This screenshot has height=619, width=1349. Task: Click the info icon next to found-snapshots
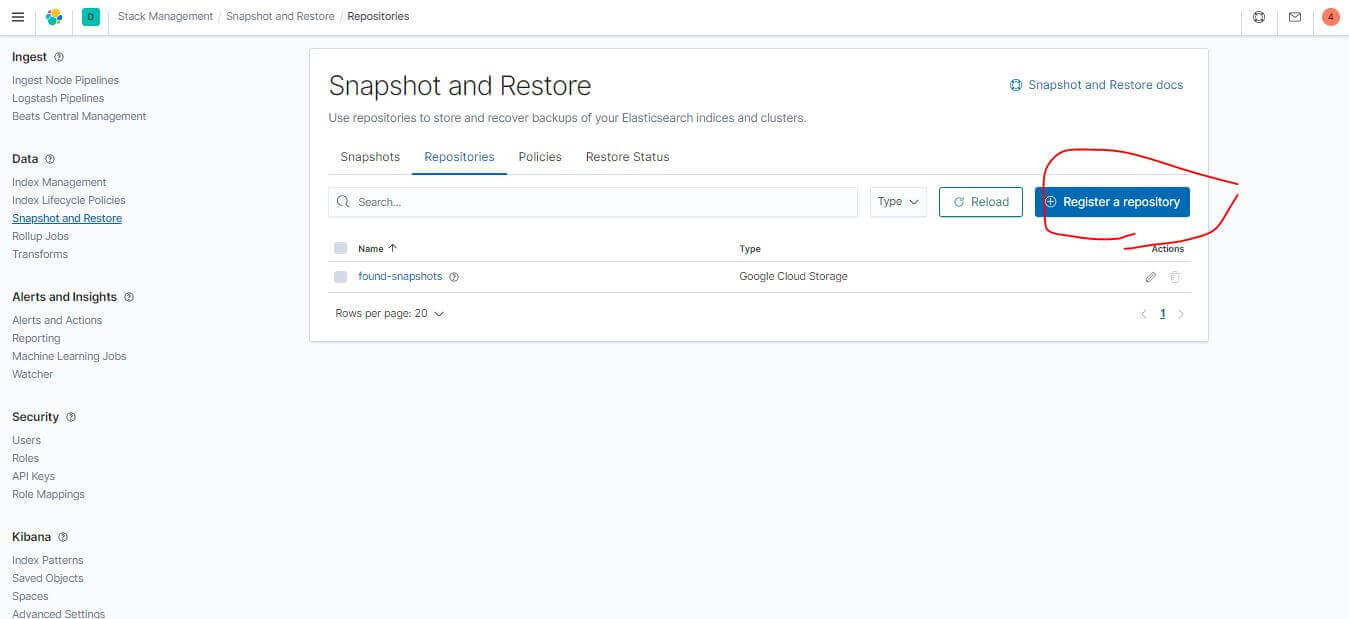click(x=454, y=276)
